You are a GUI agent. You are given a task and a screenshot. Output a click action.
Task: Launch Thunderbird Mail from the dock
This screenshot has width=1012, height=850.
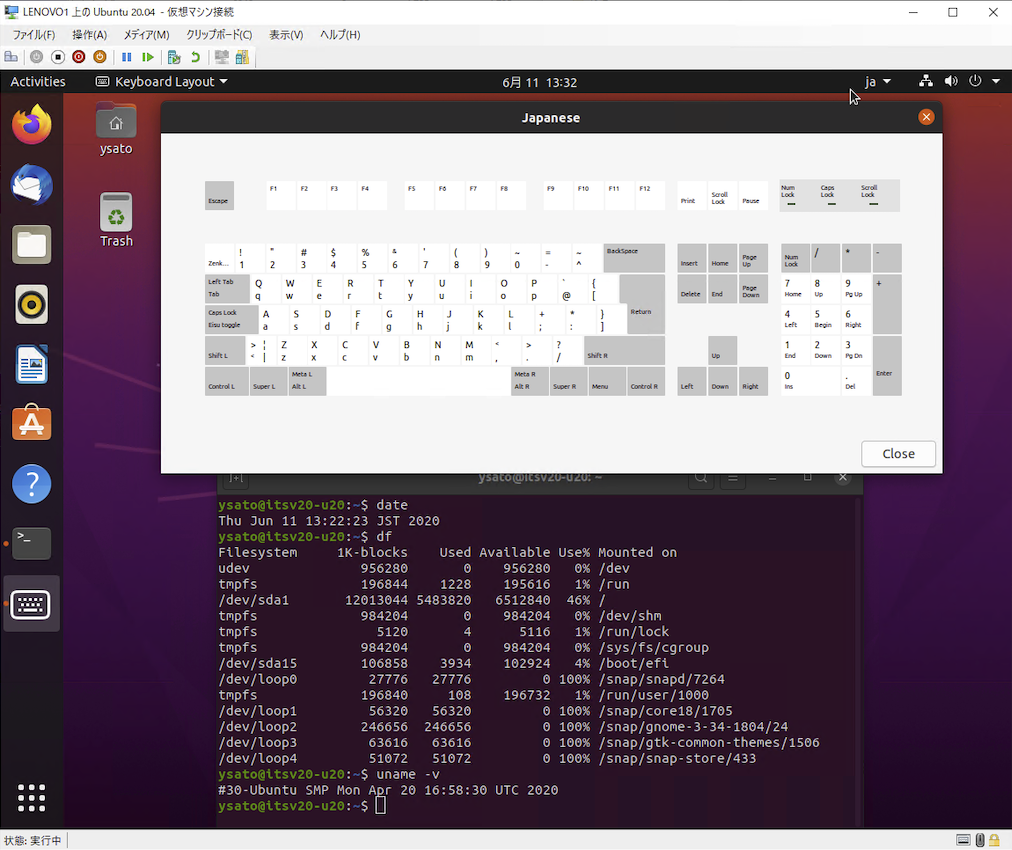[32, 185]
